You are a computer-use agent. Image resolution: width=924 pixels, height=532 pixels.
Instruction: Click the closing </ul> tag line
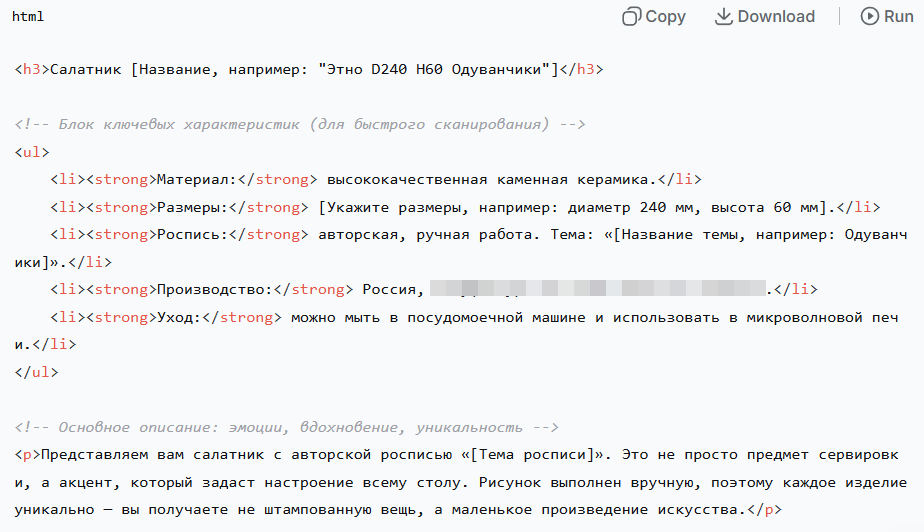[37, 372]
